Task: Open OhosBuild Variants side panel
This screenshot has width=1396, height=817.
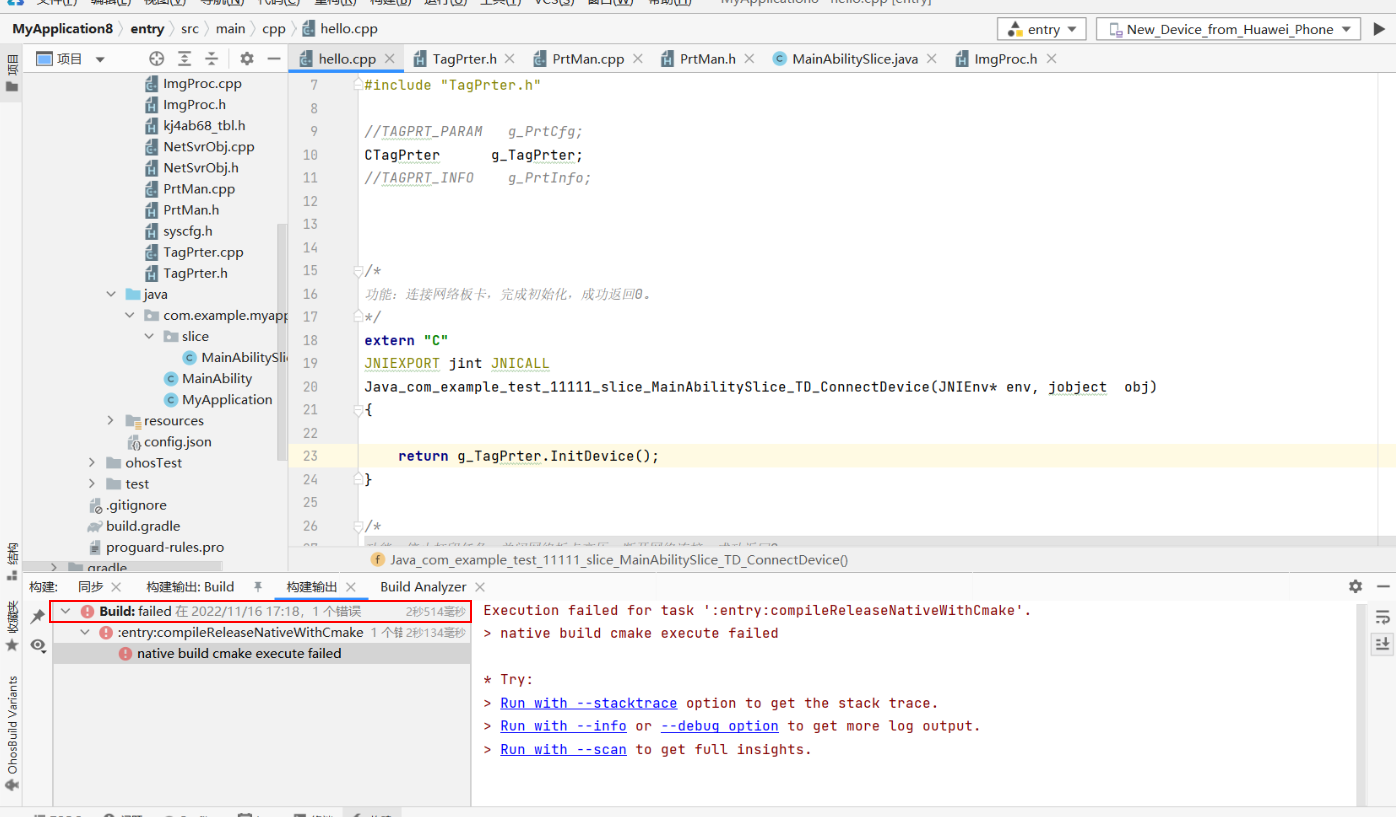Action: pyautogui.click(x=12, y=733)
